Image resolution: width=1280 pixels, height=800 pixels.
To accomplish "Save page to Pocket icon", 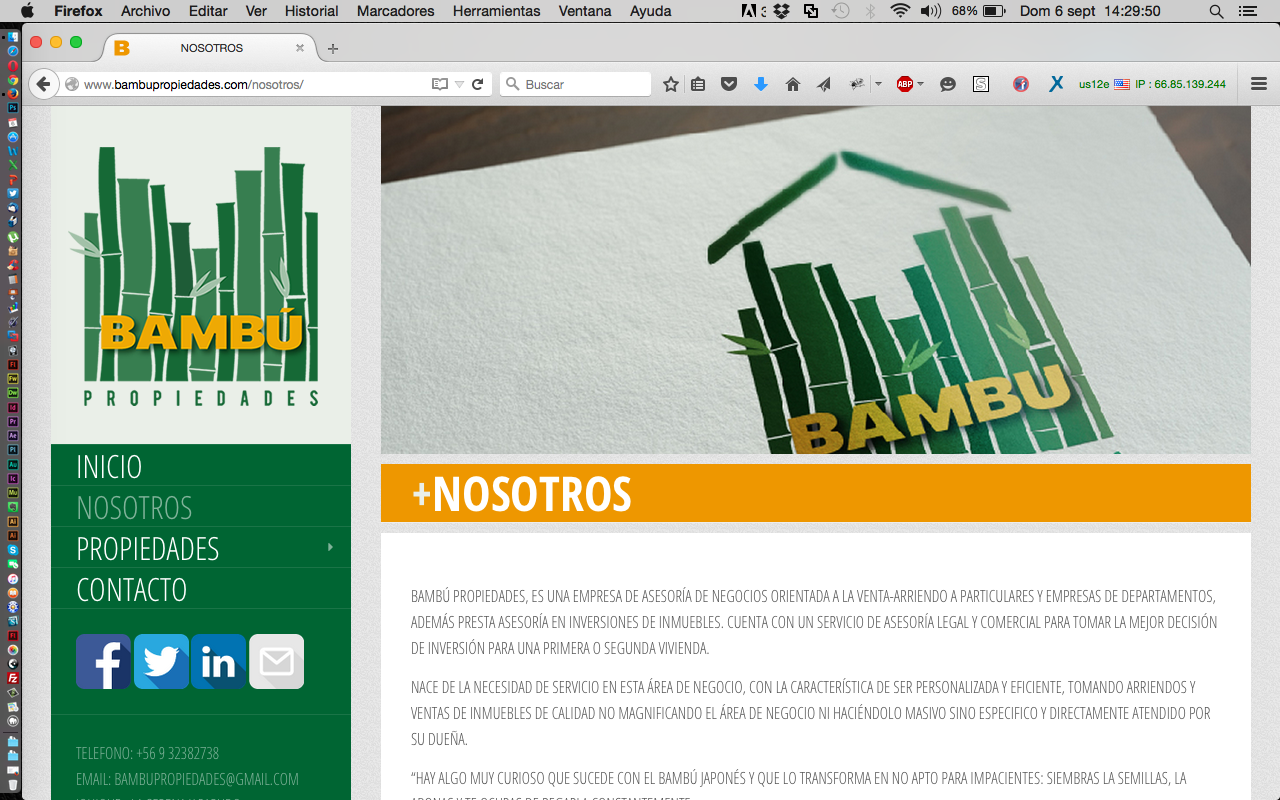I will [729, 84].
